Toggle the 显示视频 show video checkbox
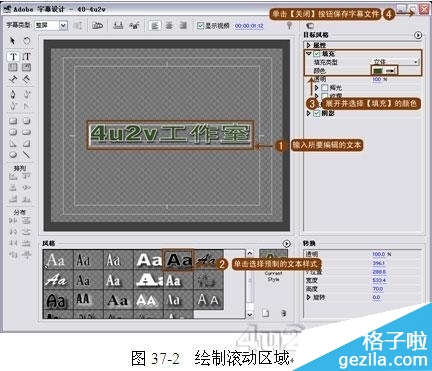Screen dimensions: 432x371 pos(200,26)
